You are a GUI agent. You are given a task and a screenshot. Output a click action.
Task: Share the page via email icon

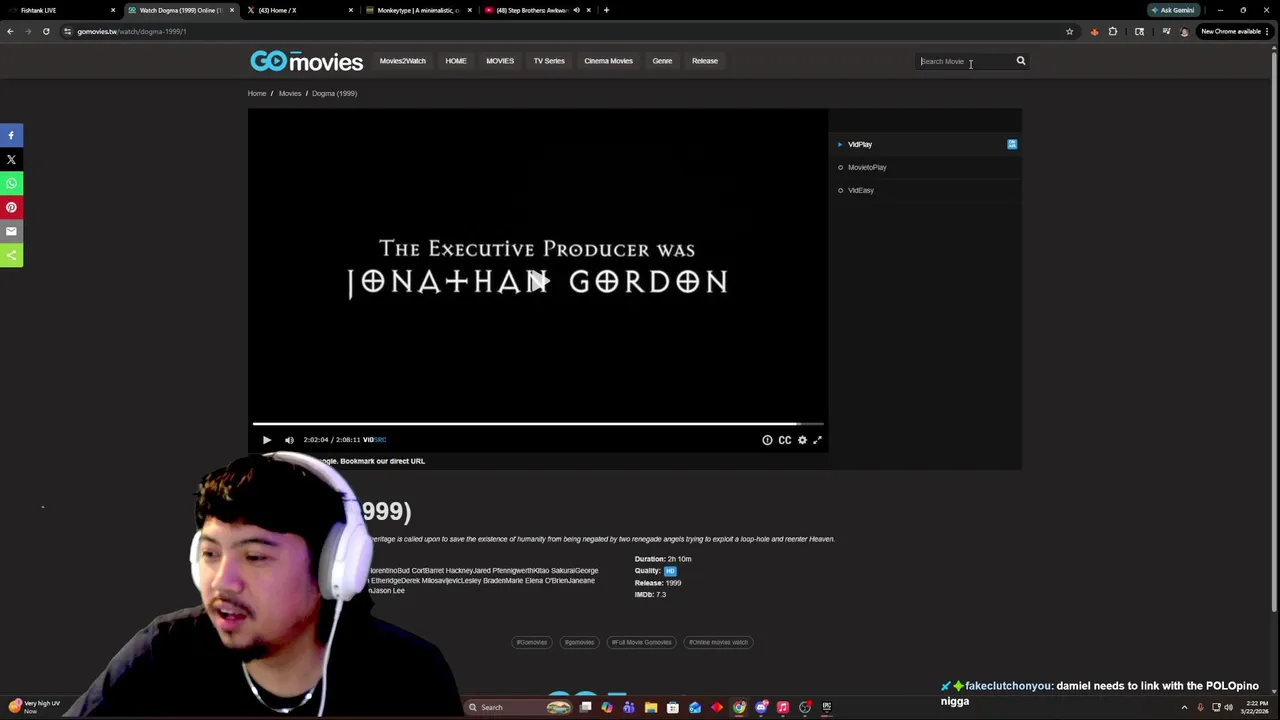click(11, 231)
